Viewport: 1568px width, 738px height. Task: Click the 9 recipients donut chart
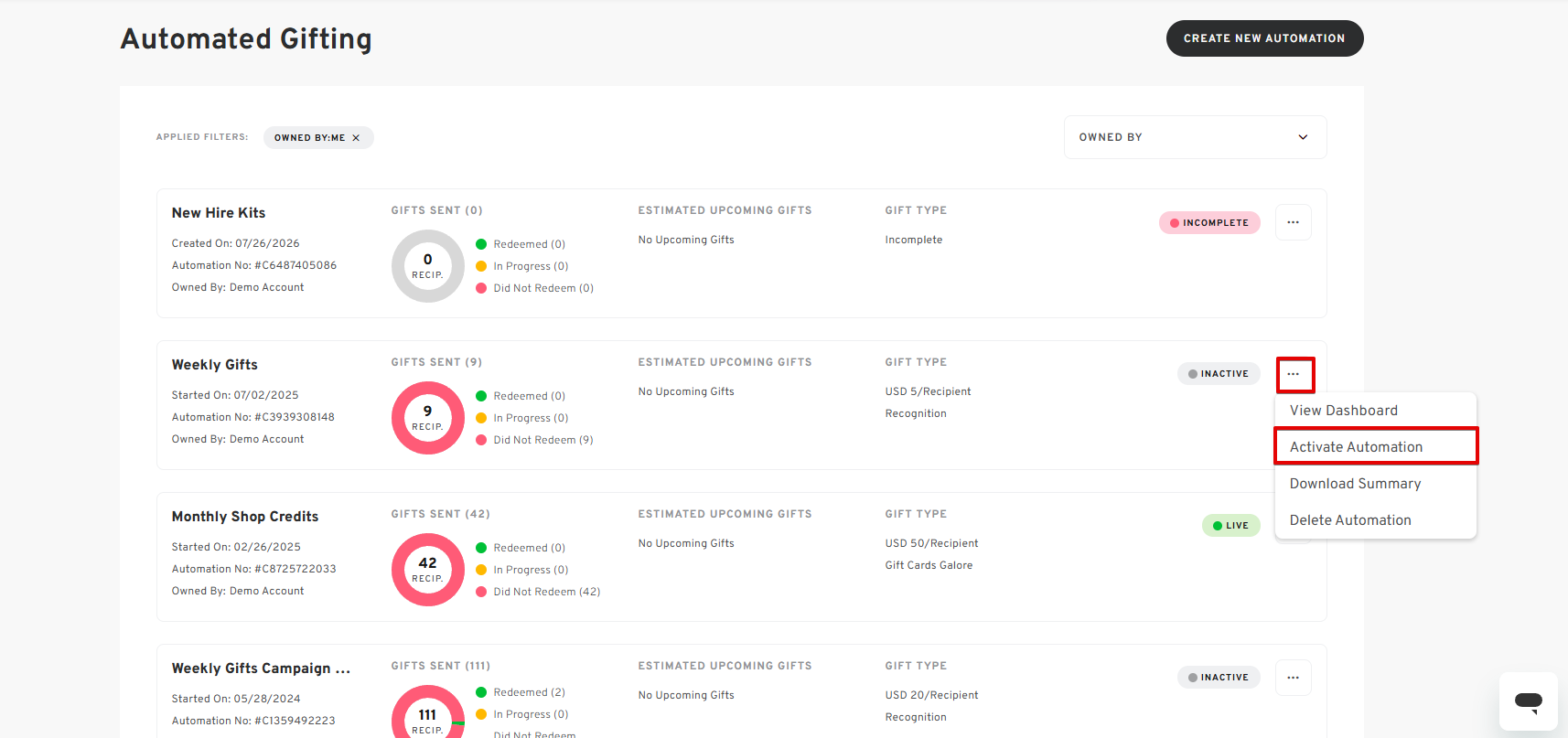click(428, 418)
